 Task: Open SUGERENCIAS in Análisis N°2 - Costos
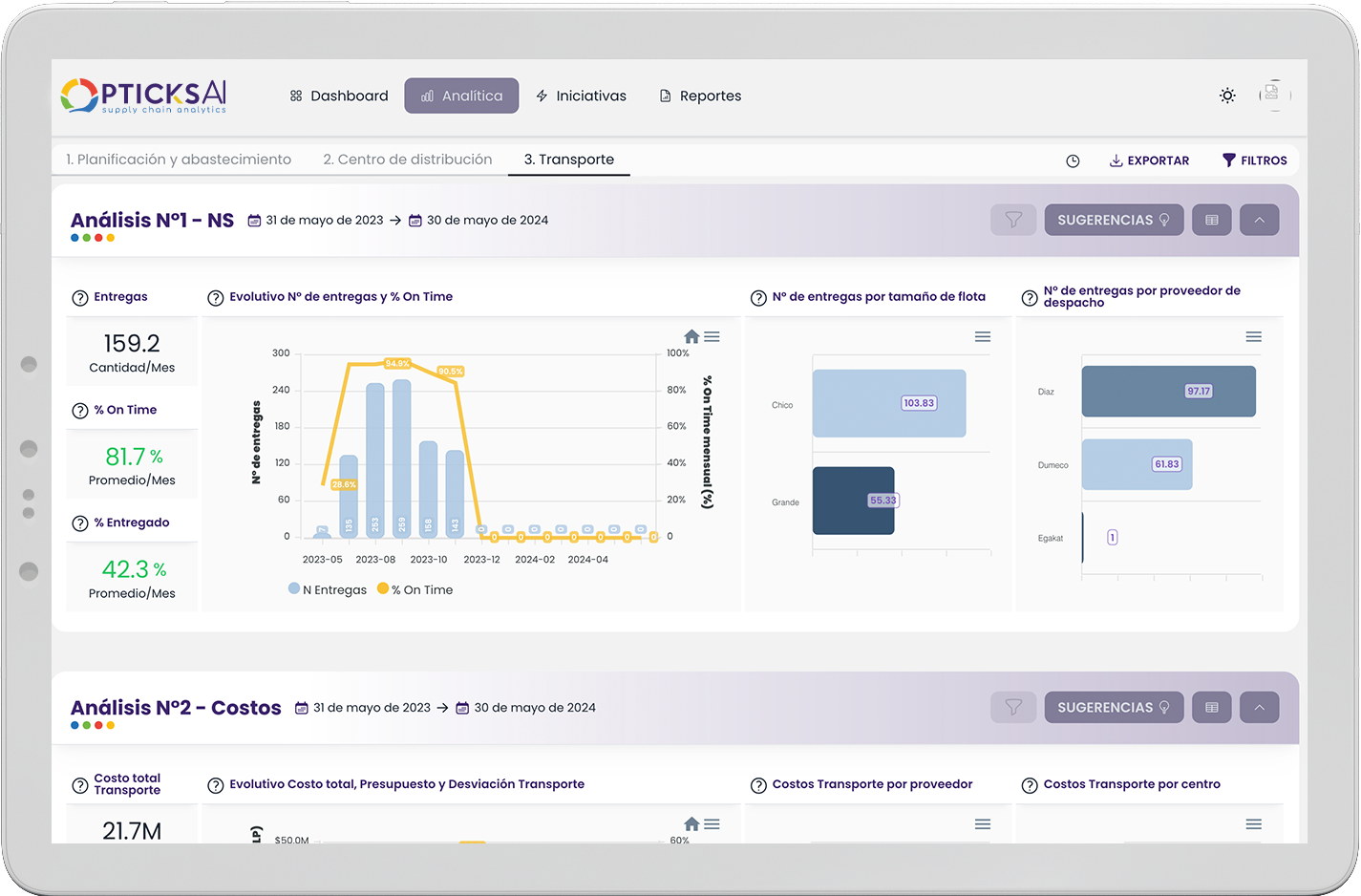(x=1114, y=708)
